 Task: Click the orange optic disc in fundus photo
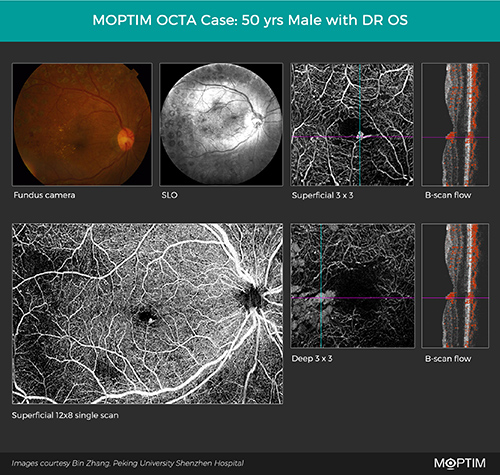click(x=126, y=139)
